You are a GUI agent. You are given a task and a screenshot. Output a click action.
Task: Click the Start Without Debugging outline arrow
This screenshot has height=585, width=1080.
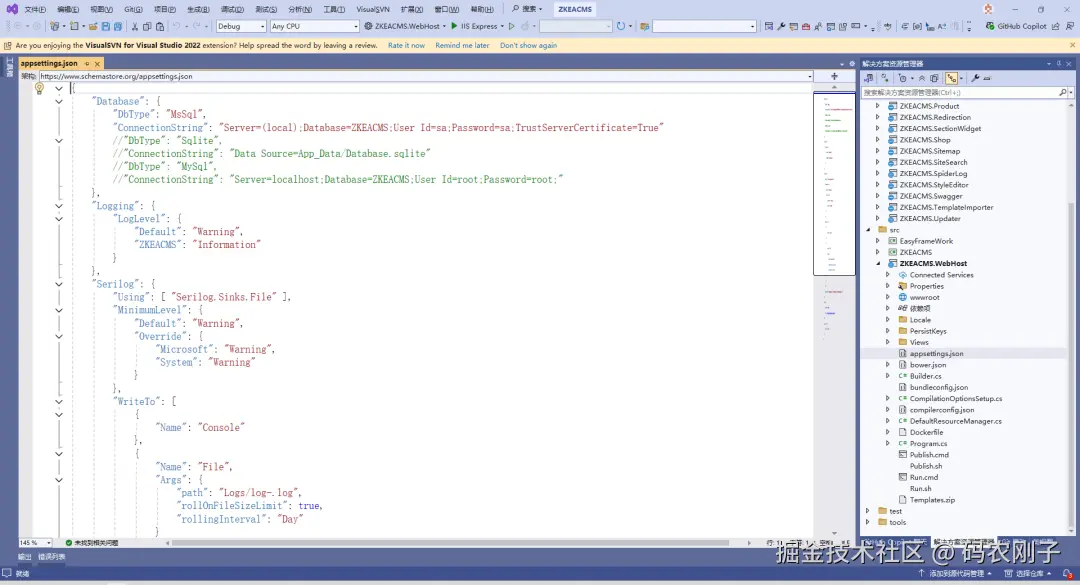(512, 26)
